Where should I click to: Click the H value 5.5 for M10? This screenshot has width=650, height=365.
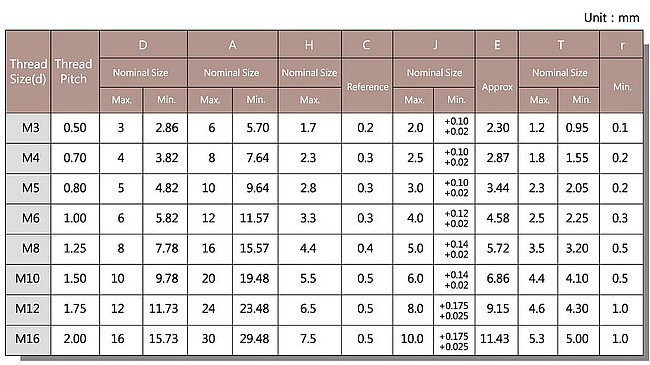(x=308, y=278)
